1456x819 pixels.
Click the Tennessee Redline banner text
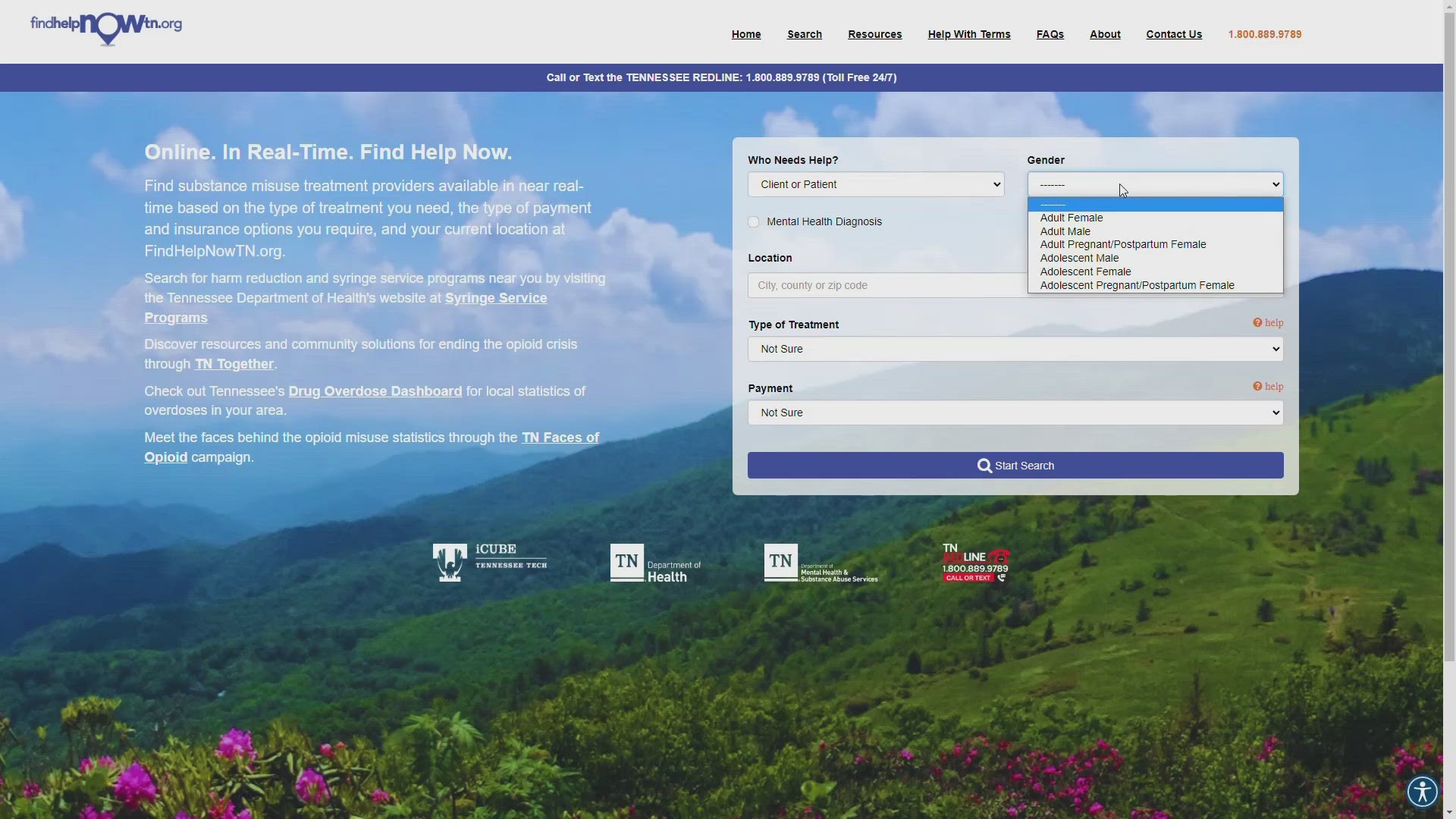pyautogui.click(x=721, y=77)
